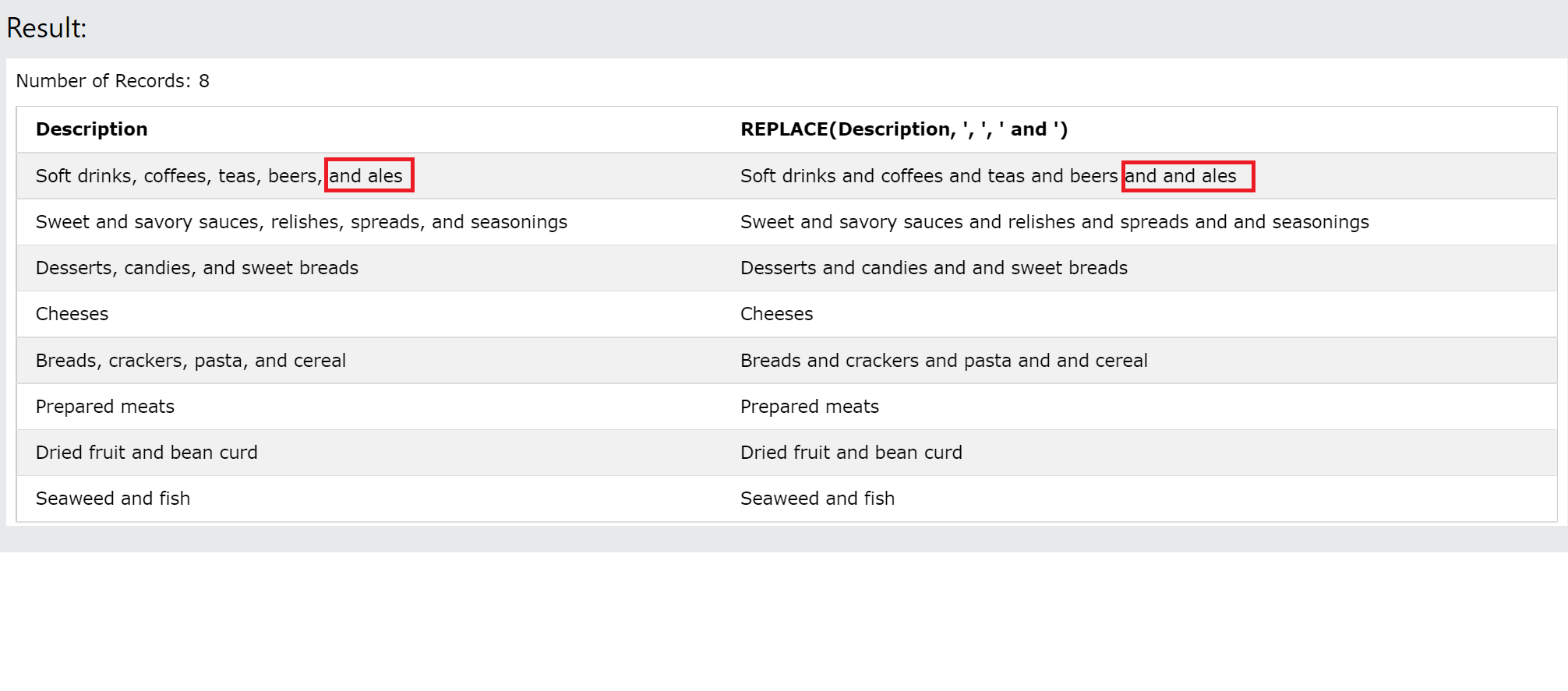Select the "Desserts and candies and and sweet breads" cell

pyautogui.click(x=933, y=268)
